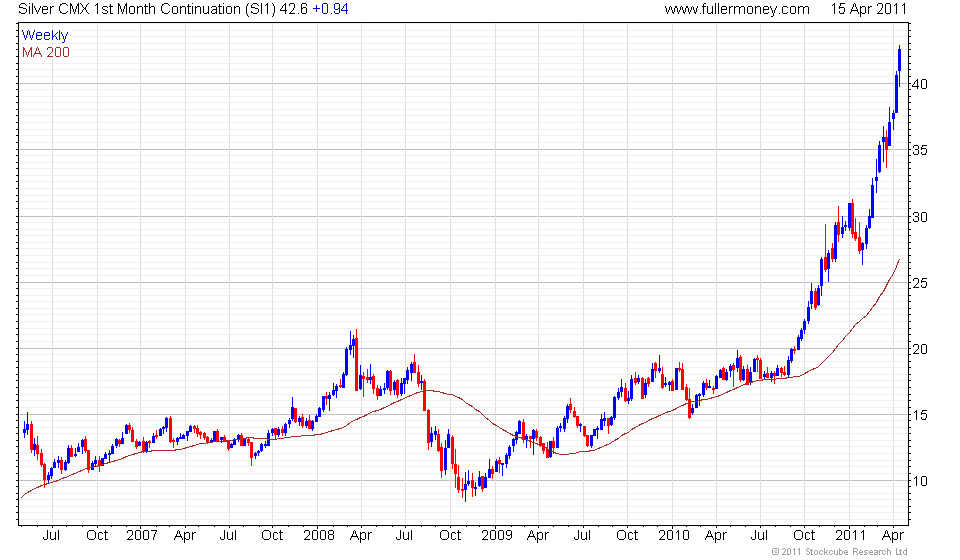Select the Weekly interval label
Screen dimensions: 960x560
click(x=45, y=35)
